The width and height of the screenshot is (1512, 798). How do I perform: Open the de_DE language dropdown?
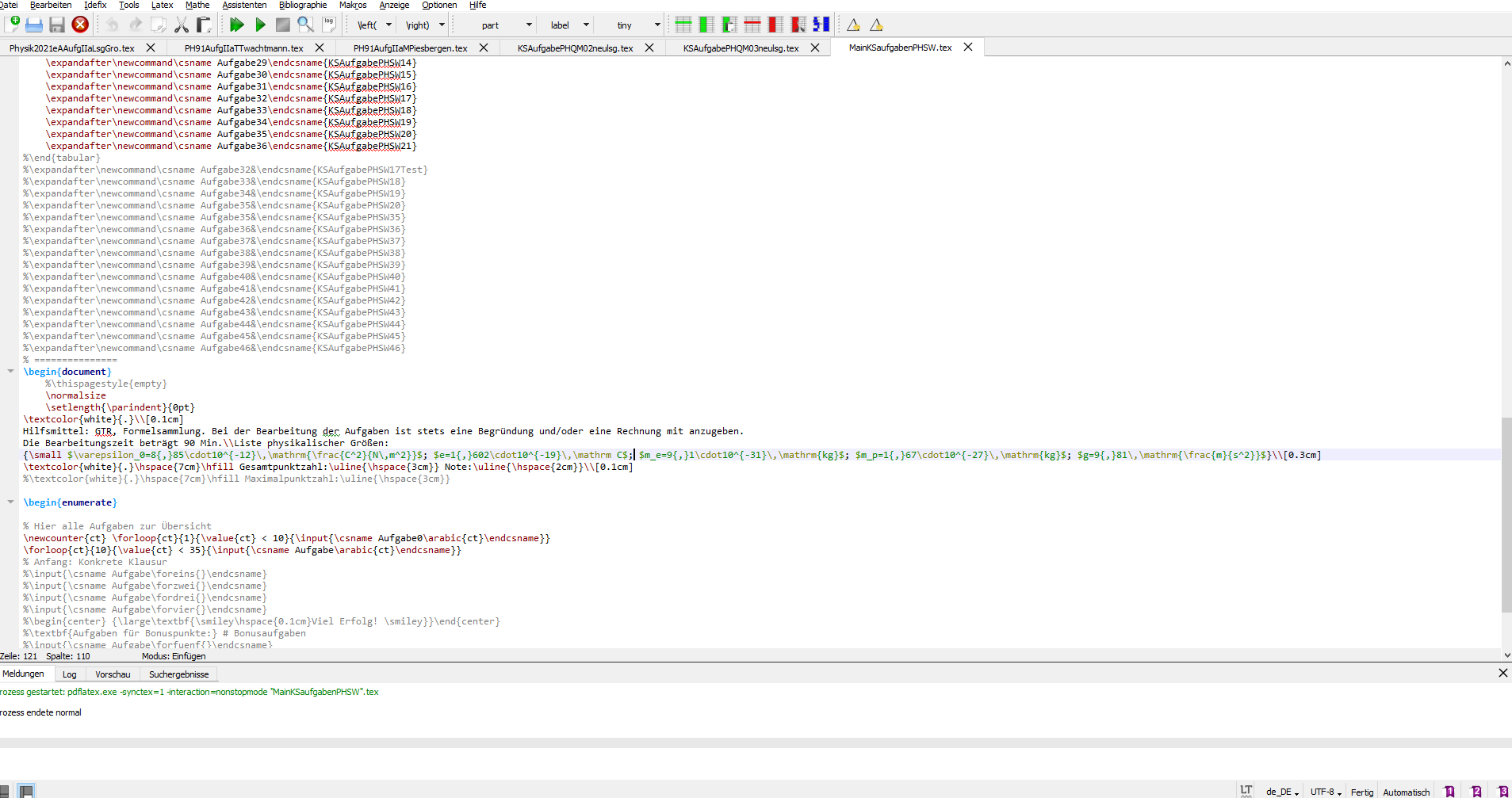point(1281,792)
